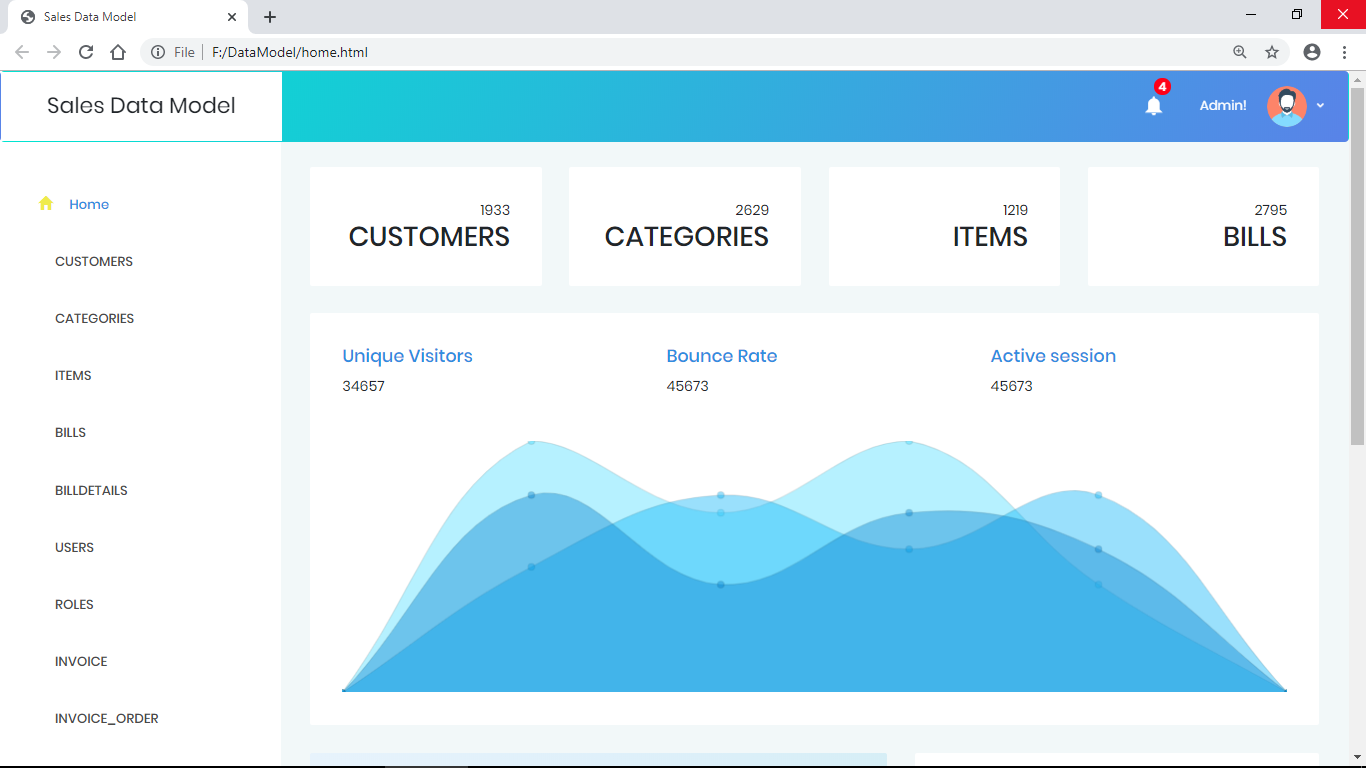Click the Admin avatar picture
Viewport: 1366px width, 768px height.
click(1286, 106)
